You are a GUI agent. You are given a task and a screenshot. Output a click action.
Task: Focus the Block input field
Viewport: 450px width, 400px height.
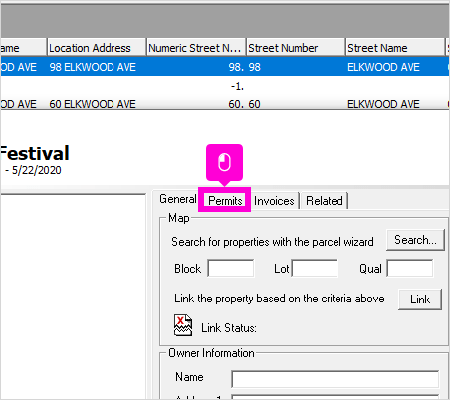coord(231,268)
